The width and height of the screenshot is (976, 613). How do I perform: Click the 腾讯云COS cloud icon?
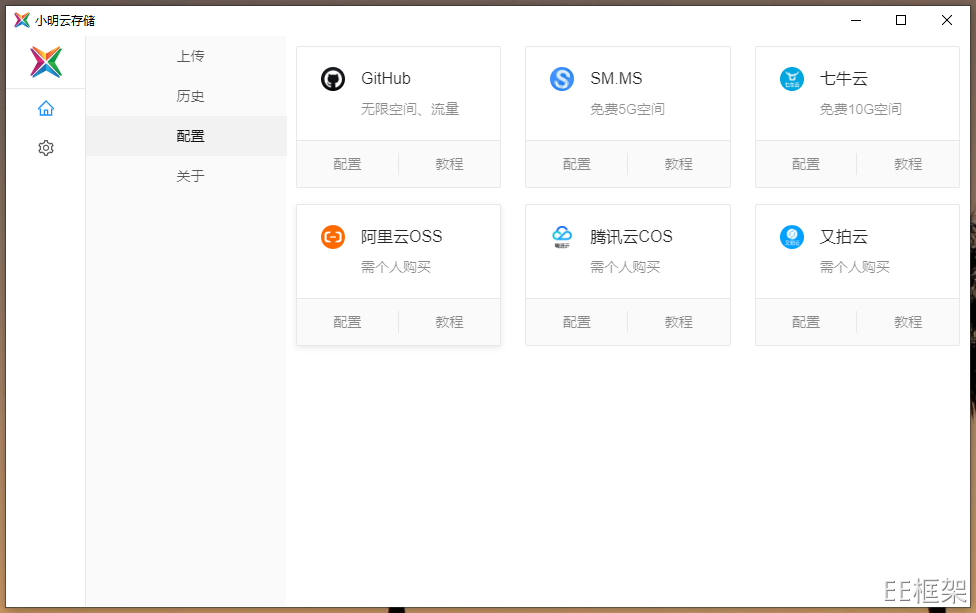click(x=562, y=237)
